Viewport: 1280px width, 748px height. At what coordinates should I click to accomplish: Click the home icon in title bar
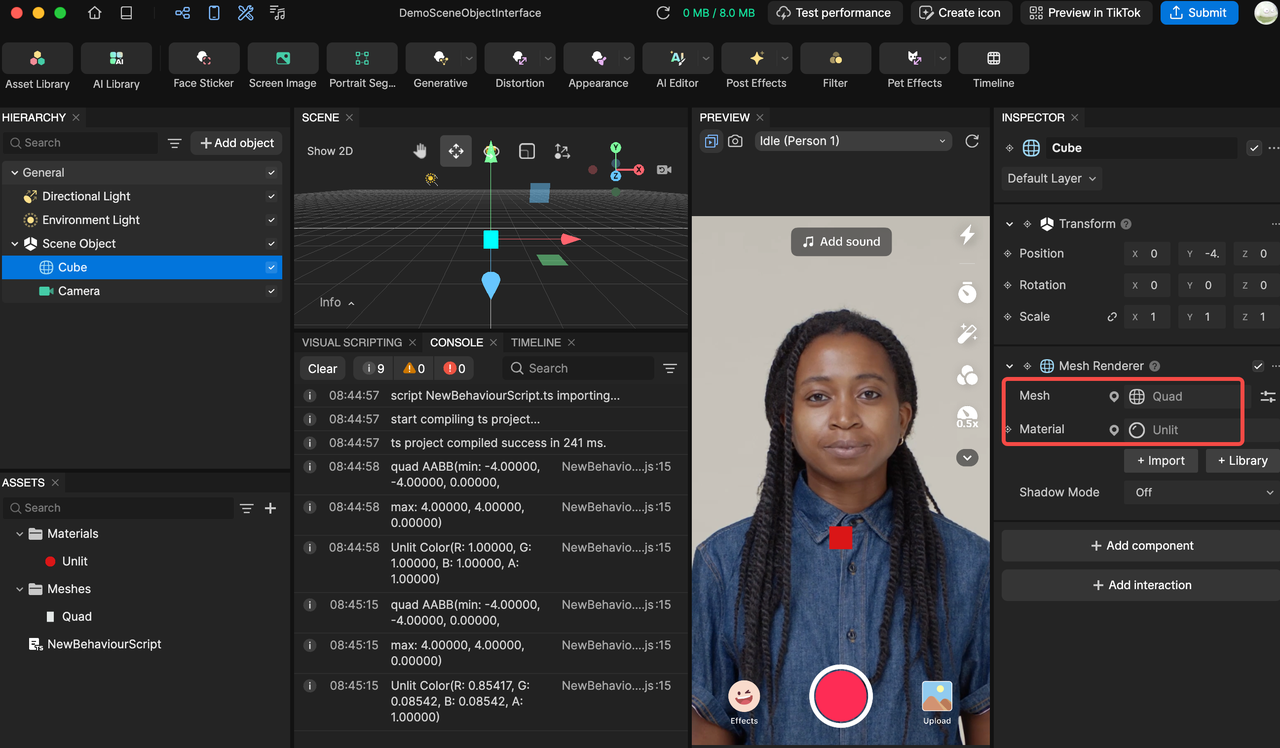click(x=94, y=13)
